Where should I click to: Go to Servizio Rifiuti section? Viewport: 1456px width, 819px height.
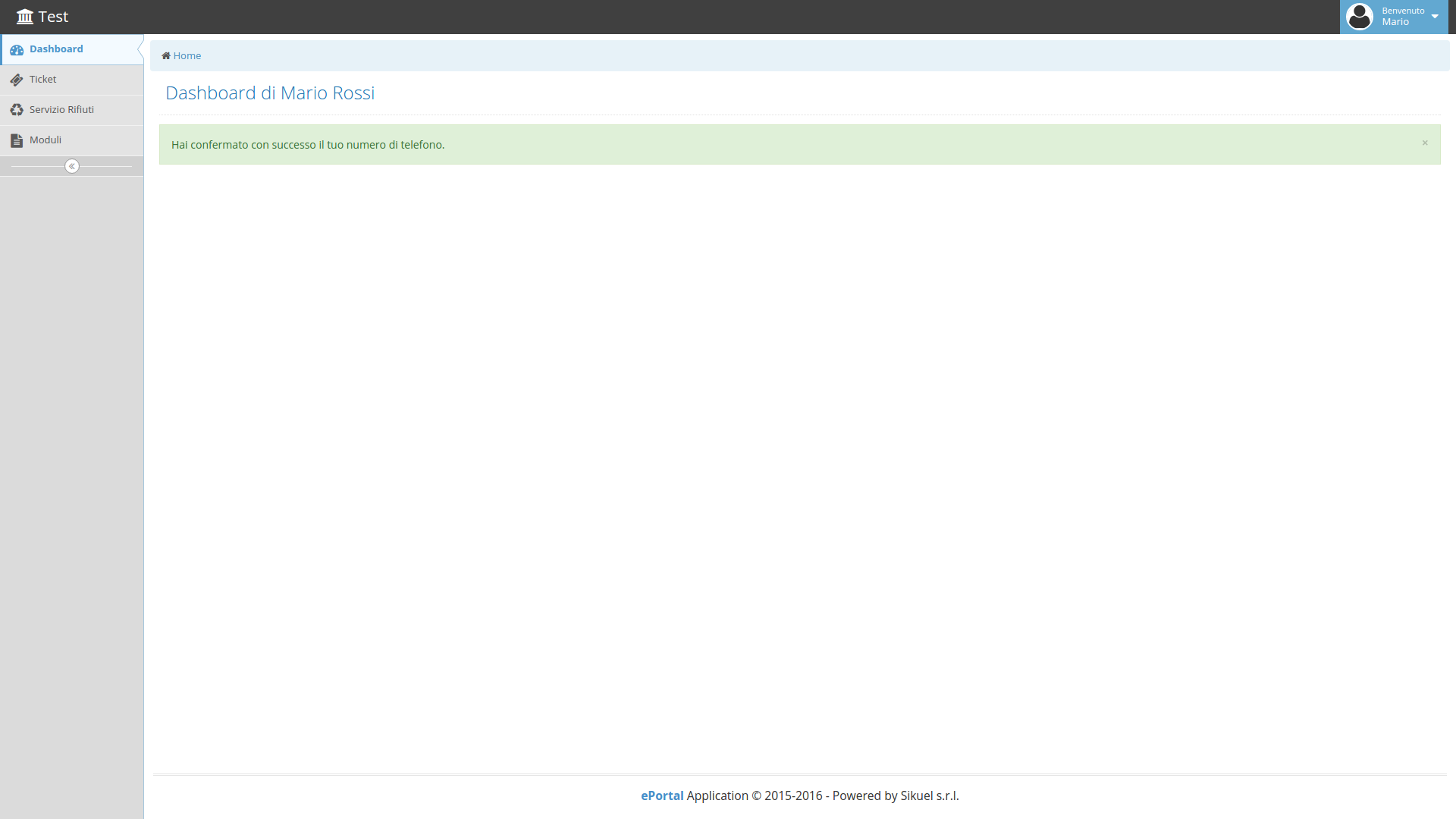tap(62, 110)
